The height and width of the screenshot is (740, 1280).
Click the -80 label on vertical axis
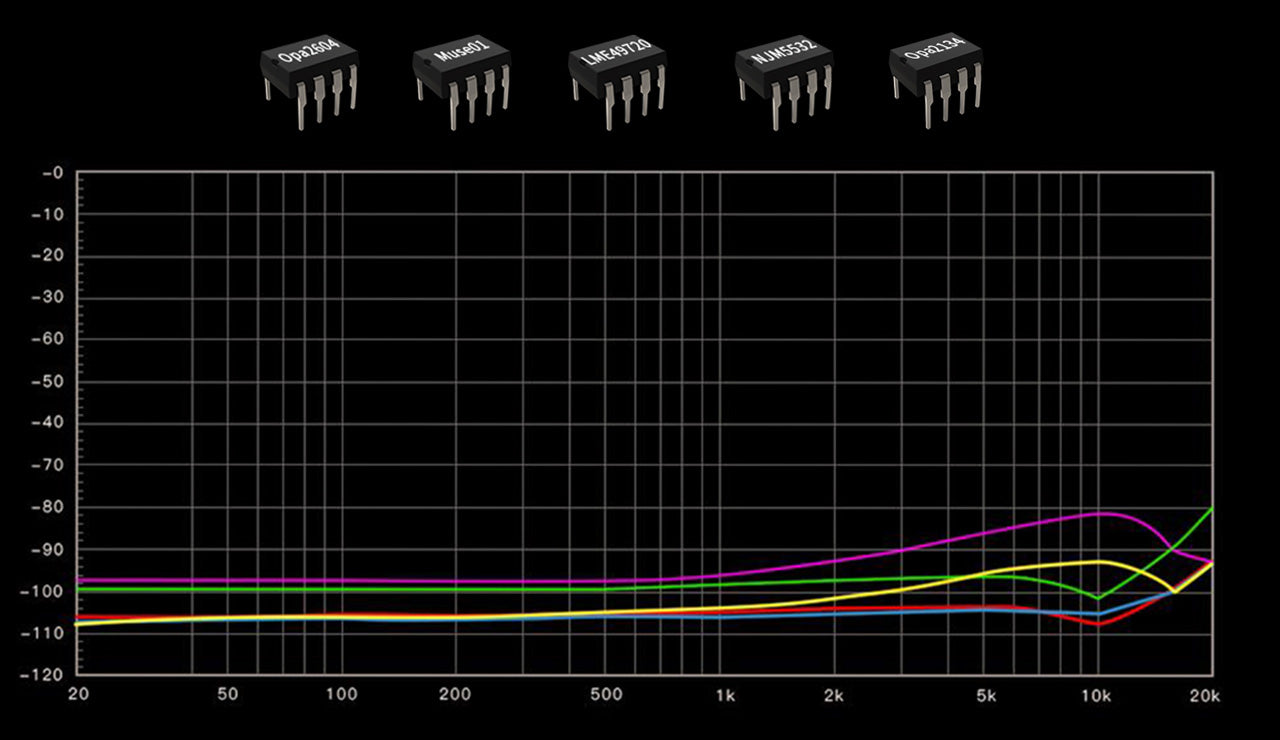47,508
